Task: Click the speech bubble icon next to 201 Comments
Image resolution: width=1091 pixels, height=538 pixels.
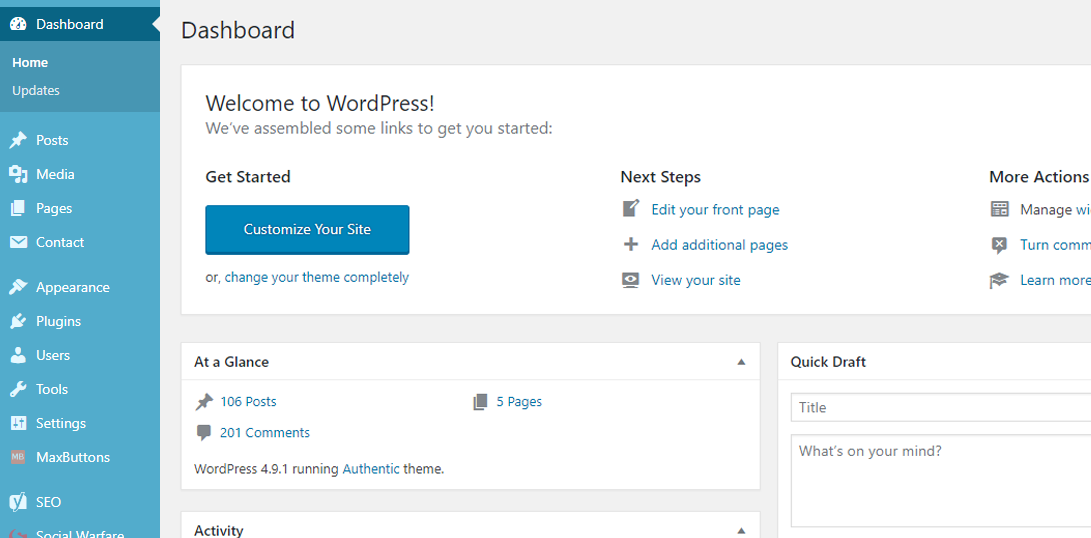Action: [204, 433]
